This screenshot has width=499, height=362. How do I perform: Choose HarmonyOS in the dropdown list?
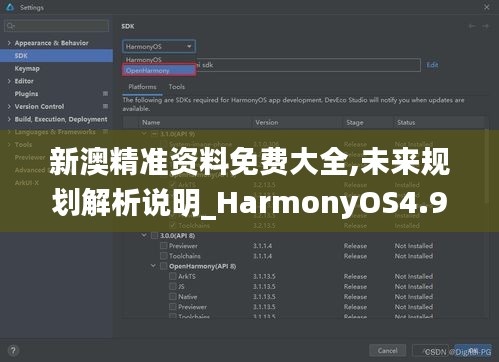(x=159, y=60)
